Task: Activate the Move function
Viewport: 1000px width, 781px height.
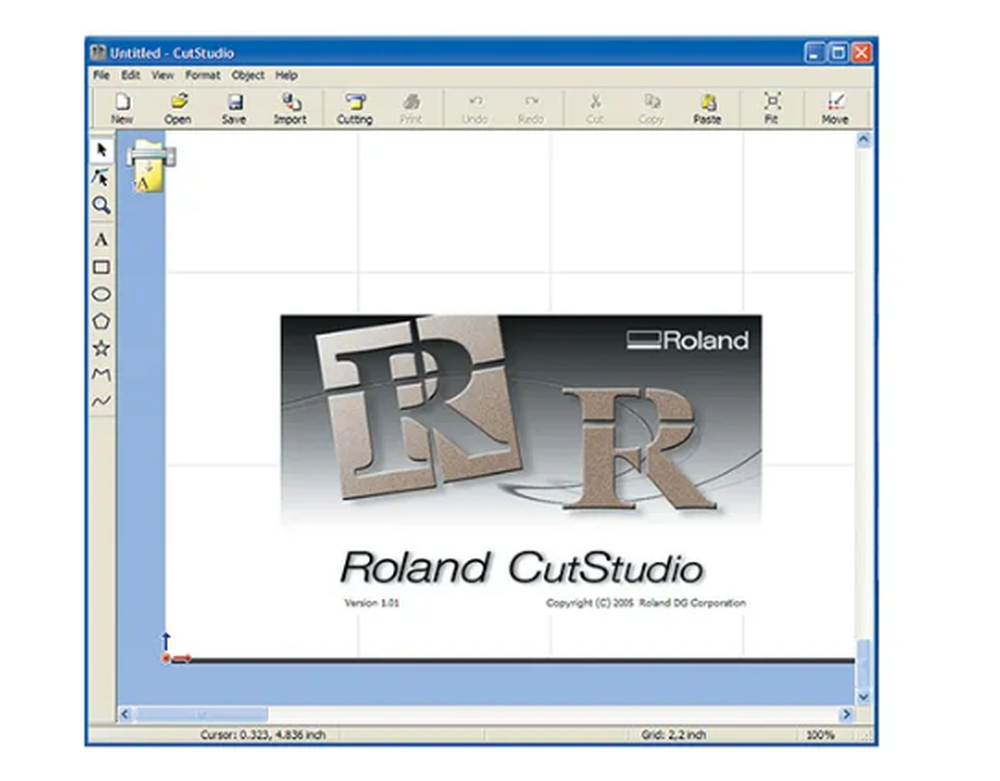Action: pyautogui.click(x=836, y=106)
